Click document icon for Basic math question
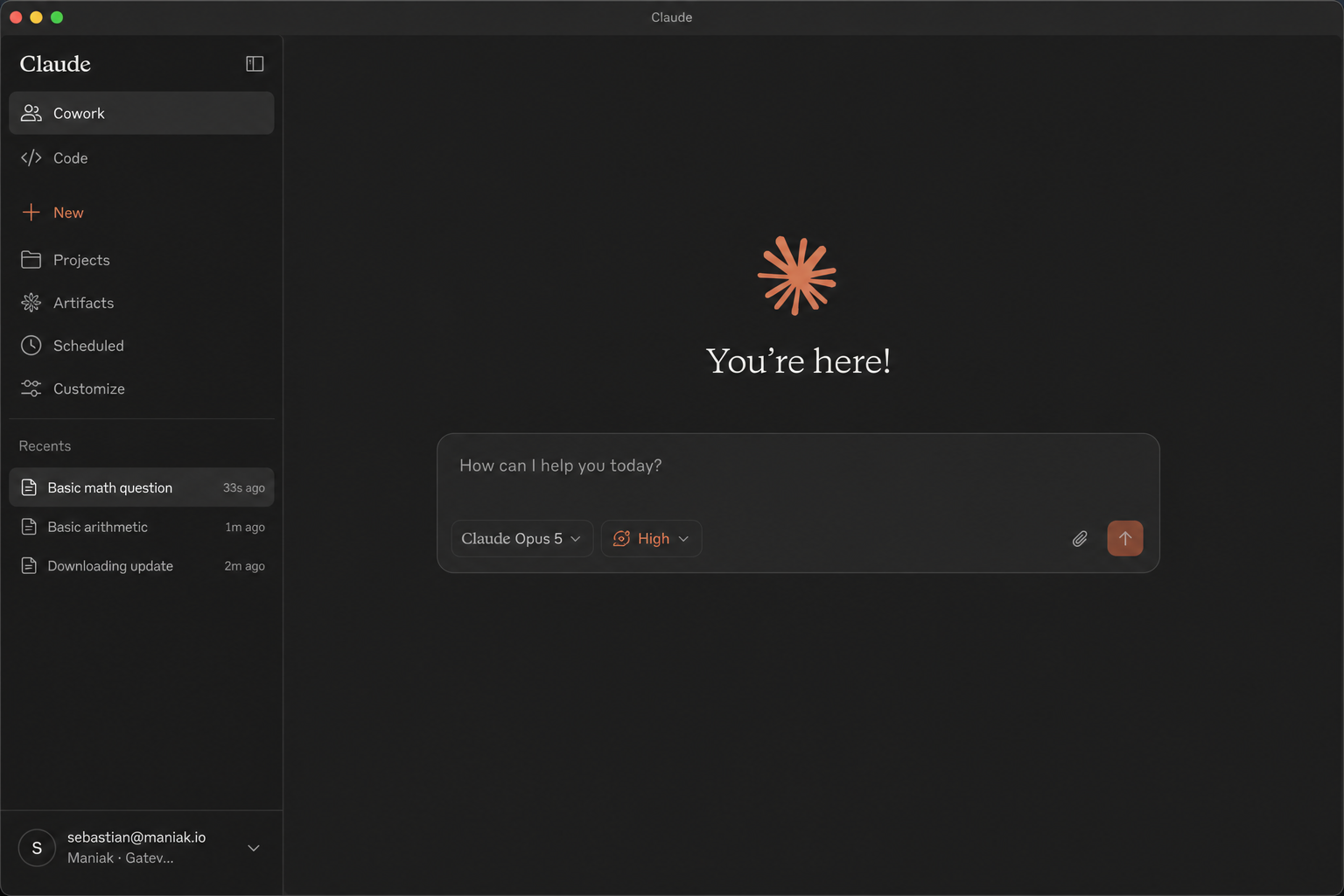The image size is (1344, 896). point(29,487)
